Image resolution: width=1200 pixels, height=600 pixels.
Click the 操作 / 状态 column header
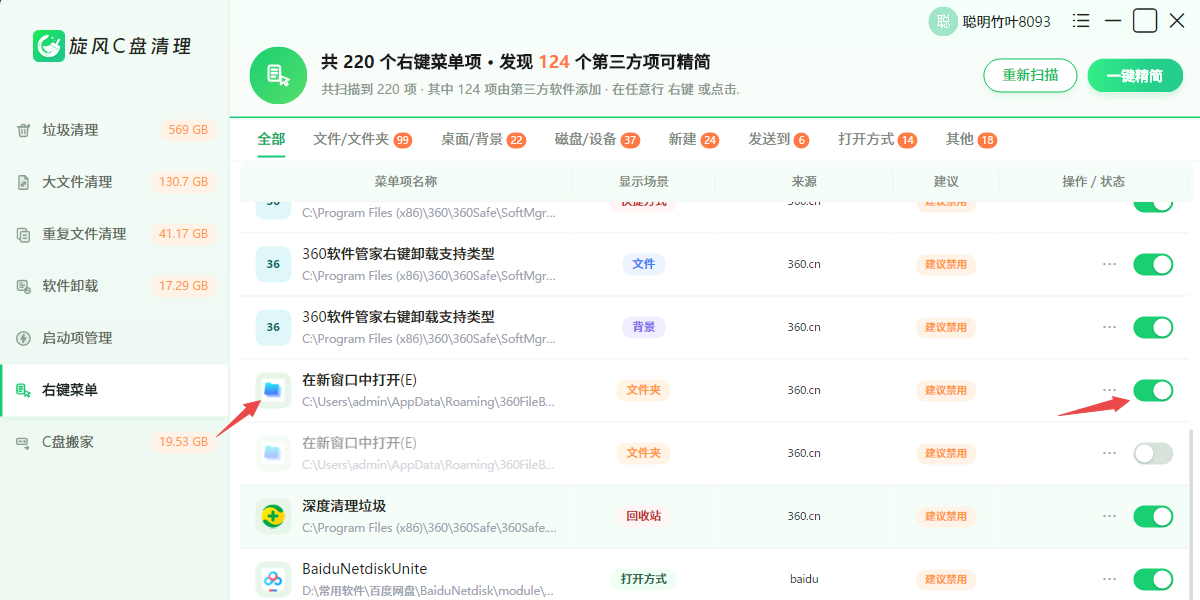[1093, 181]
